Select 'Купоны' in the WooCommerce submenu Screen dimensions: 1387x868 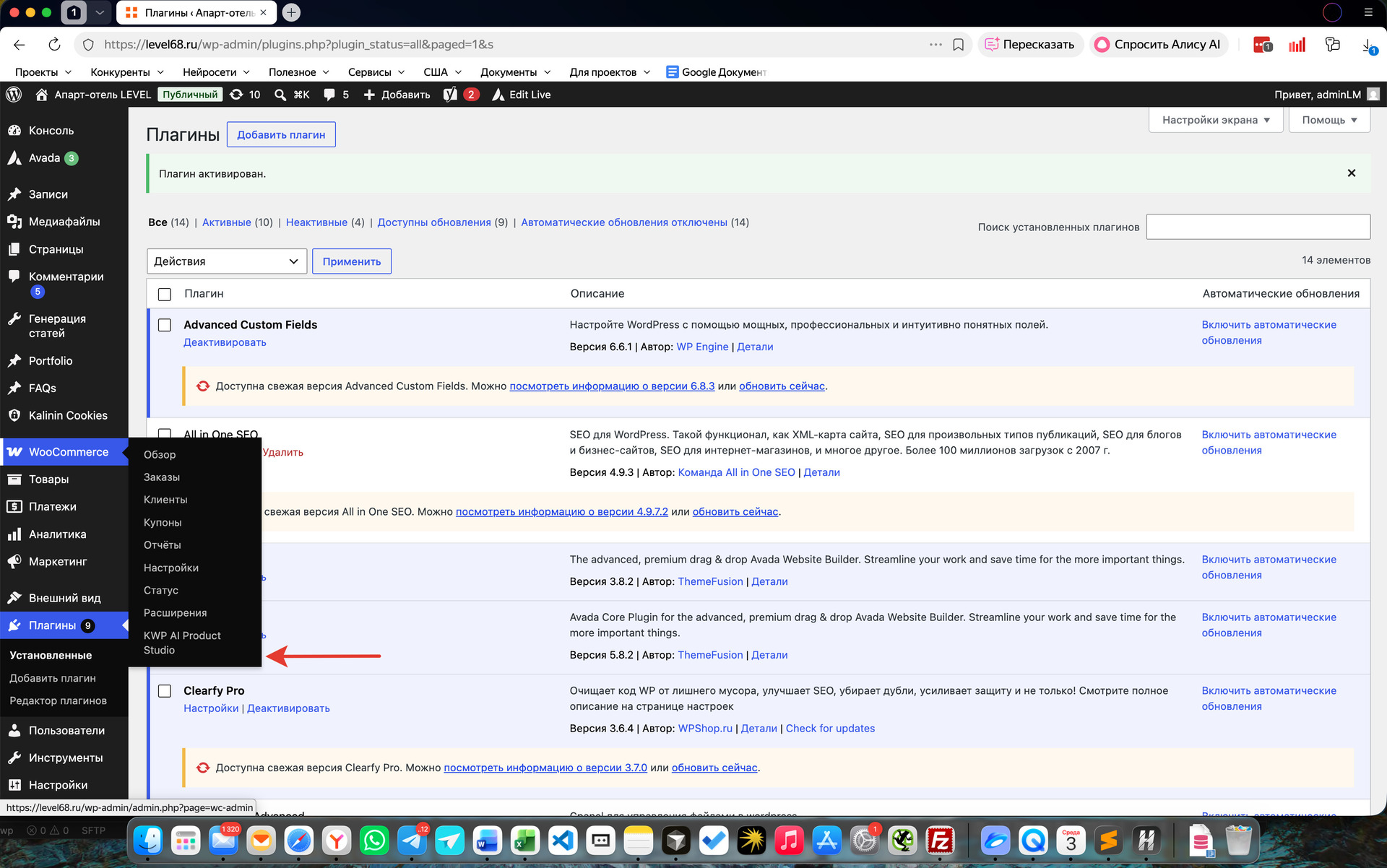163,523
